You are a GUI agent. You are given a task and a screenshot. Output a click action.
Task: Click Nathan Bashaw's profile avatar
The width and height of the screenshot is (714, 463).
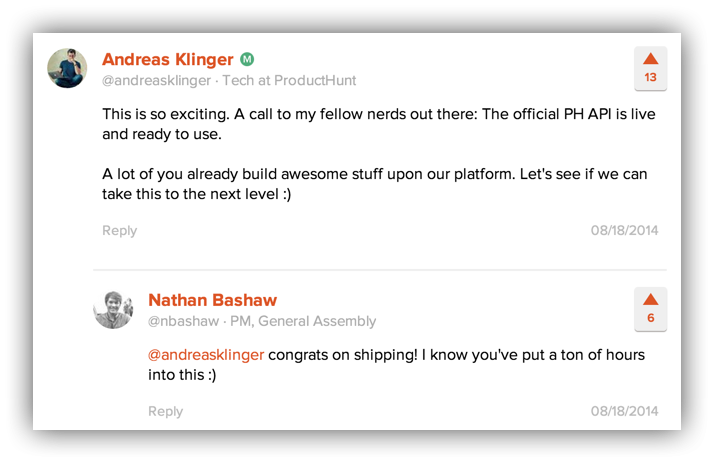pyautogui.click(x=113, y=309)
